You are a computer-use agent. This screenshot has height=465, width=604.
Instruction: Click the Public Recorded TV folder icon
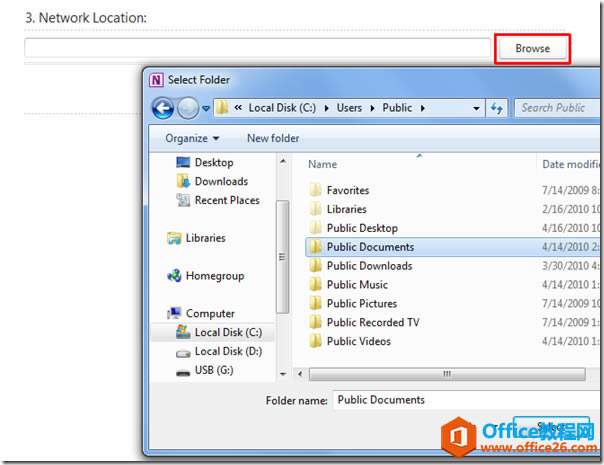tap(315, 322)
